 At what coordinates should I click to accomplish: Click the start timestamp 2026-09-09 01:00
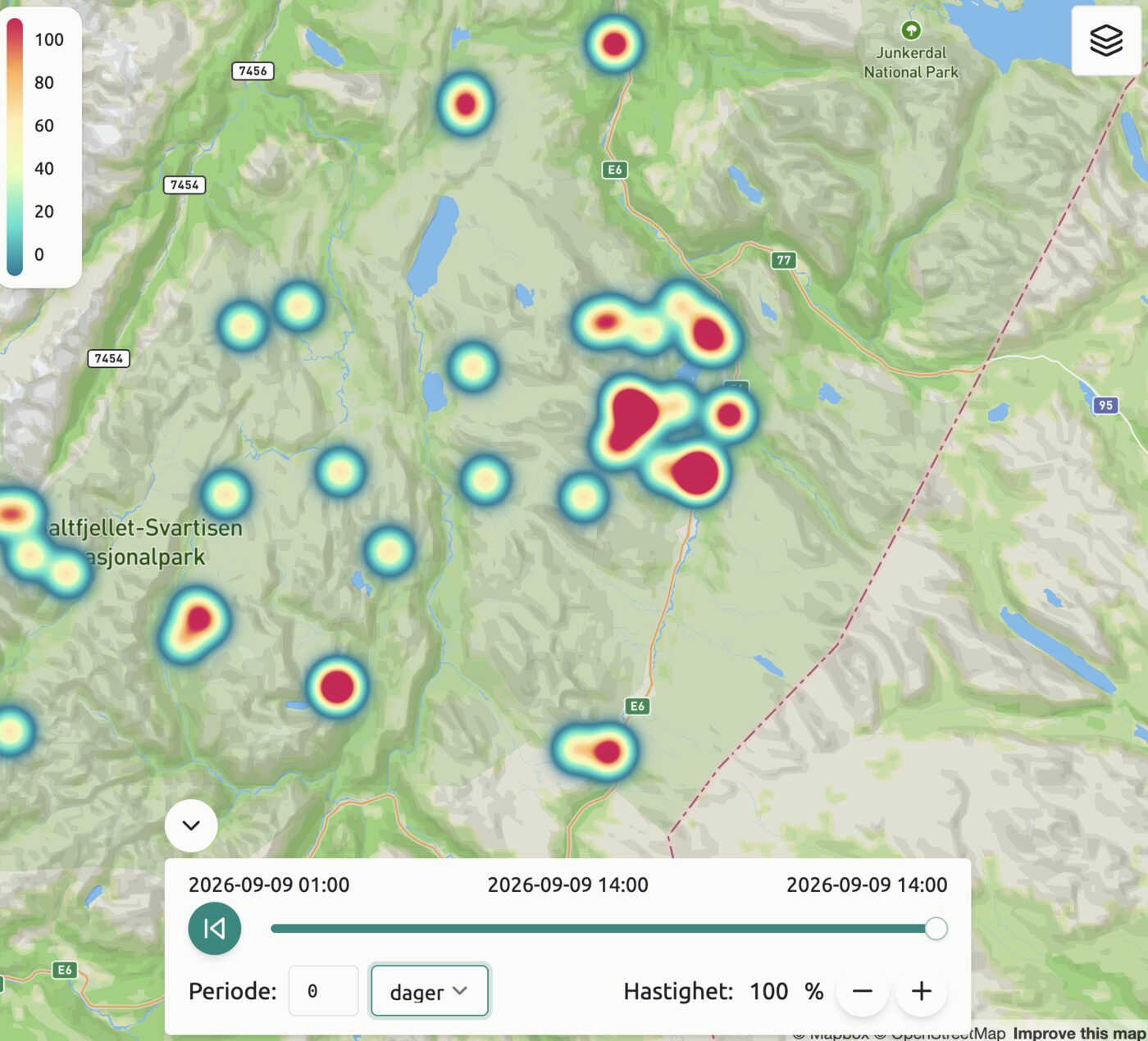pos(269,885)
